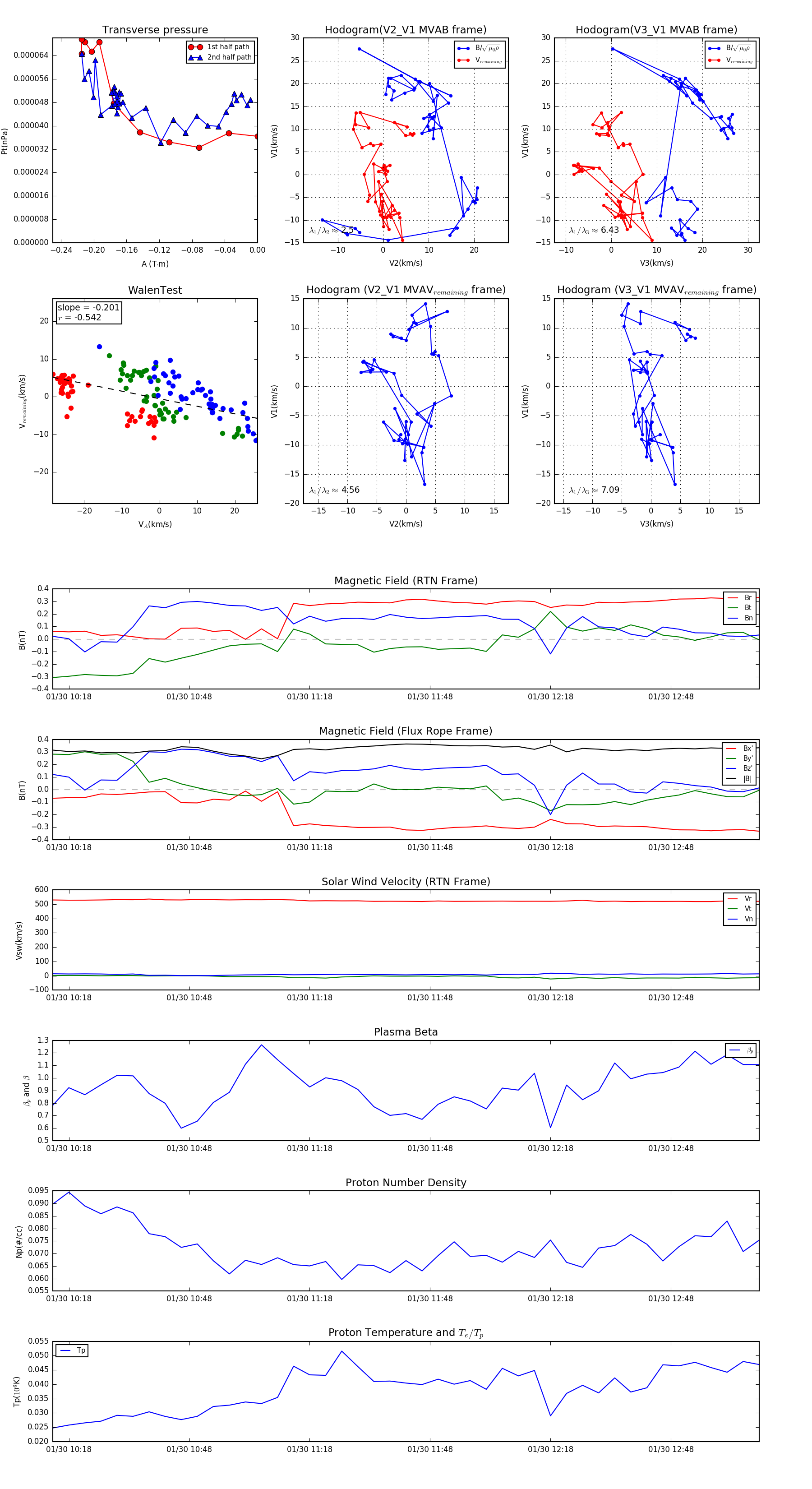This screenshot has height=1489, width=812.
Task: Click the V_A(km/s) axis label in WalenTest
Action: pyautogui.click(x=155, y=524)
